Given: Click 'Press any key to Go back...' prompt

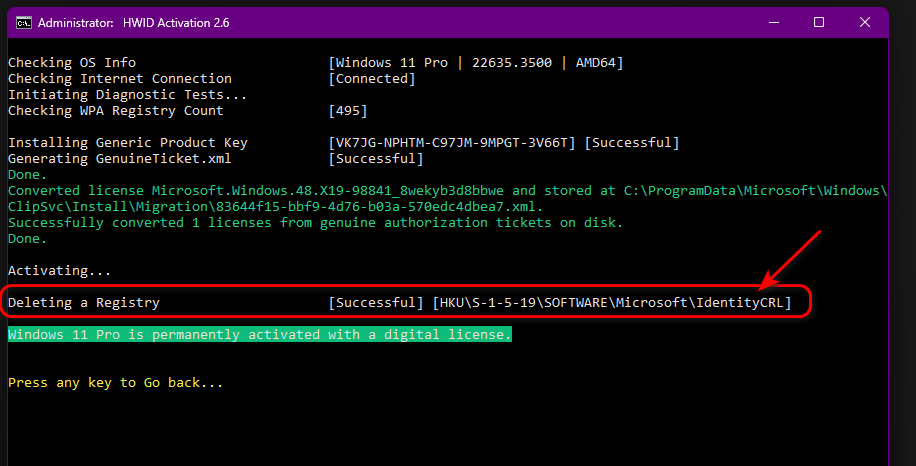Looking at the screenshot, I should (x=116, y=382).
